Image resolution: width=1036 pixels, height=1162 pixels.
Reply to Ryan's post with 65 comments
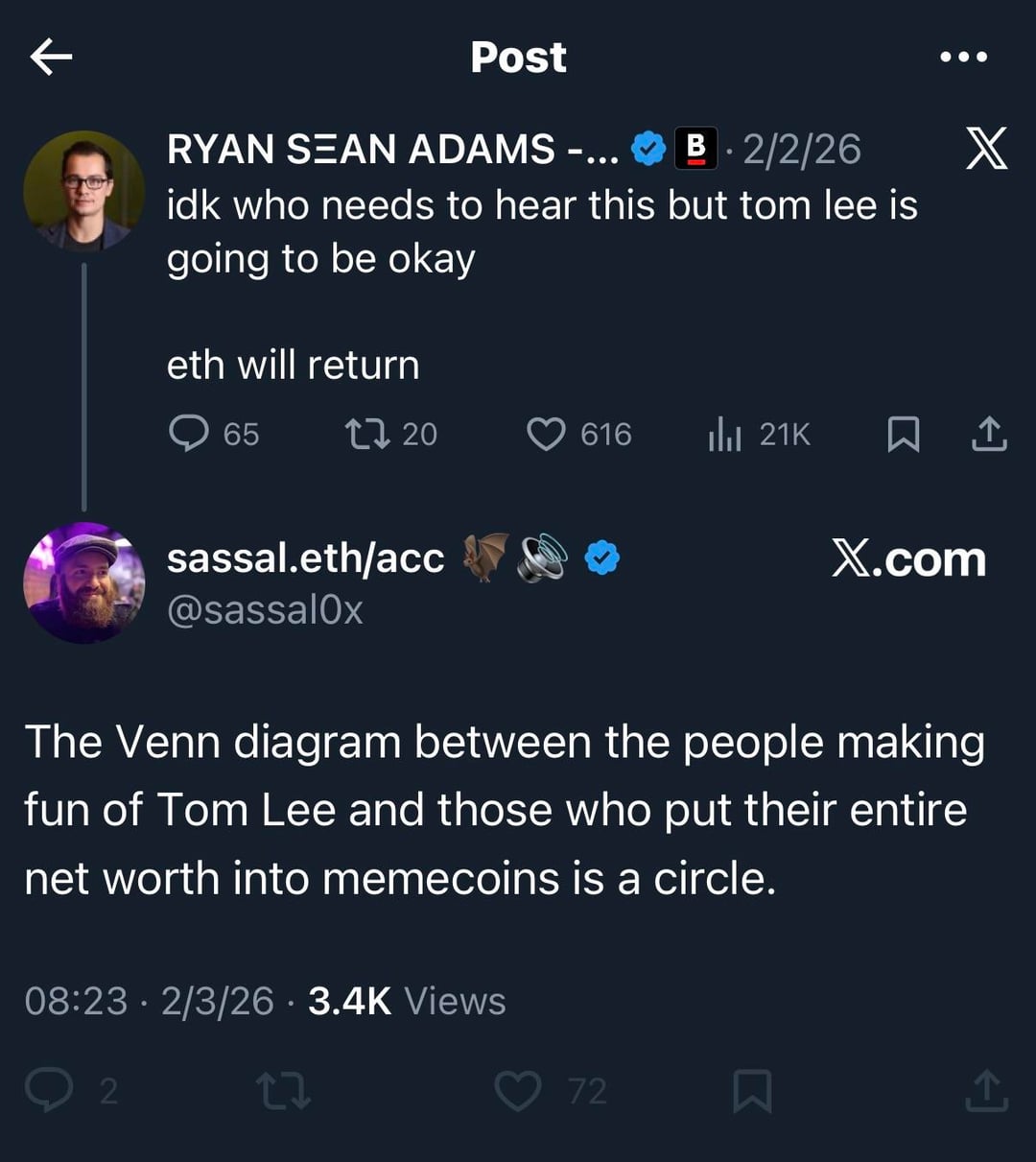tap(189, 434)
